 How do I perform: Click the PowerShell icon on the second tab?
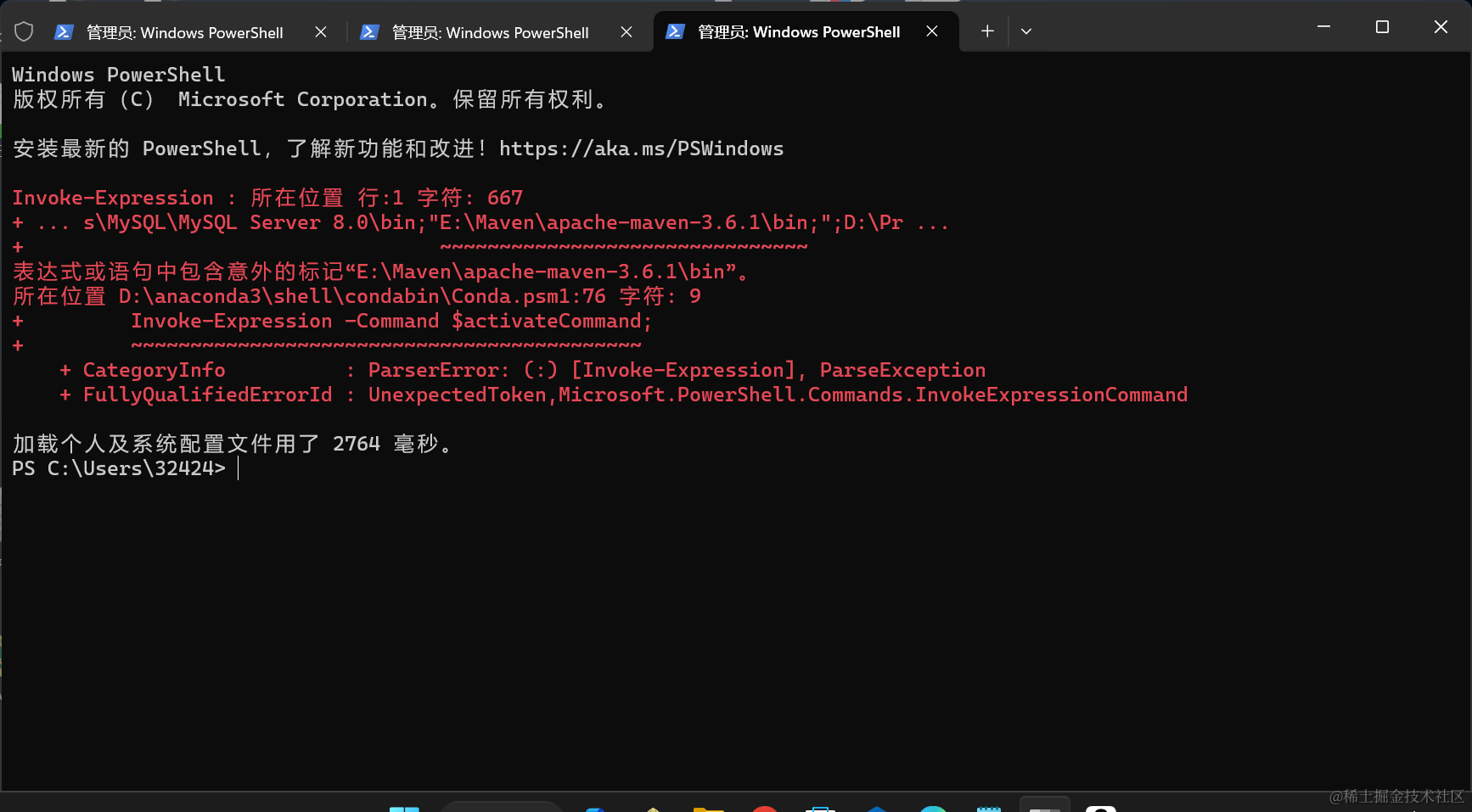(x=370, y=32)
